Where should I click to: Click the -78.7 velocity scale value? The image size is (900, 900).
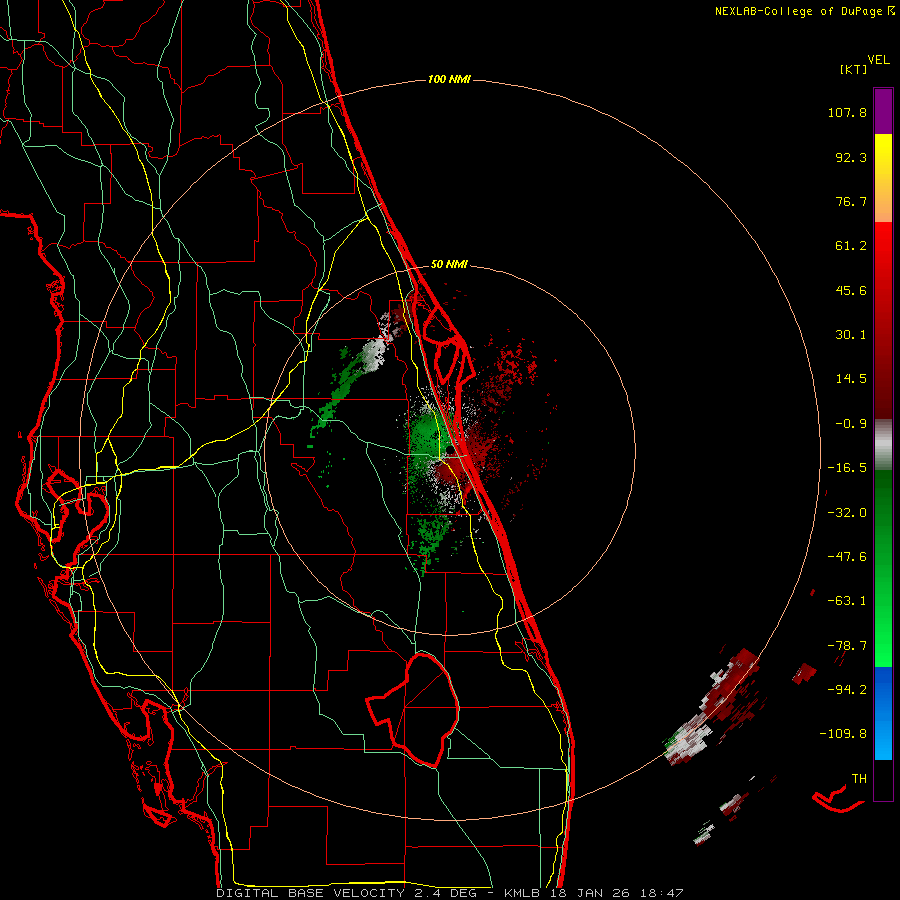847,646
